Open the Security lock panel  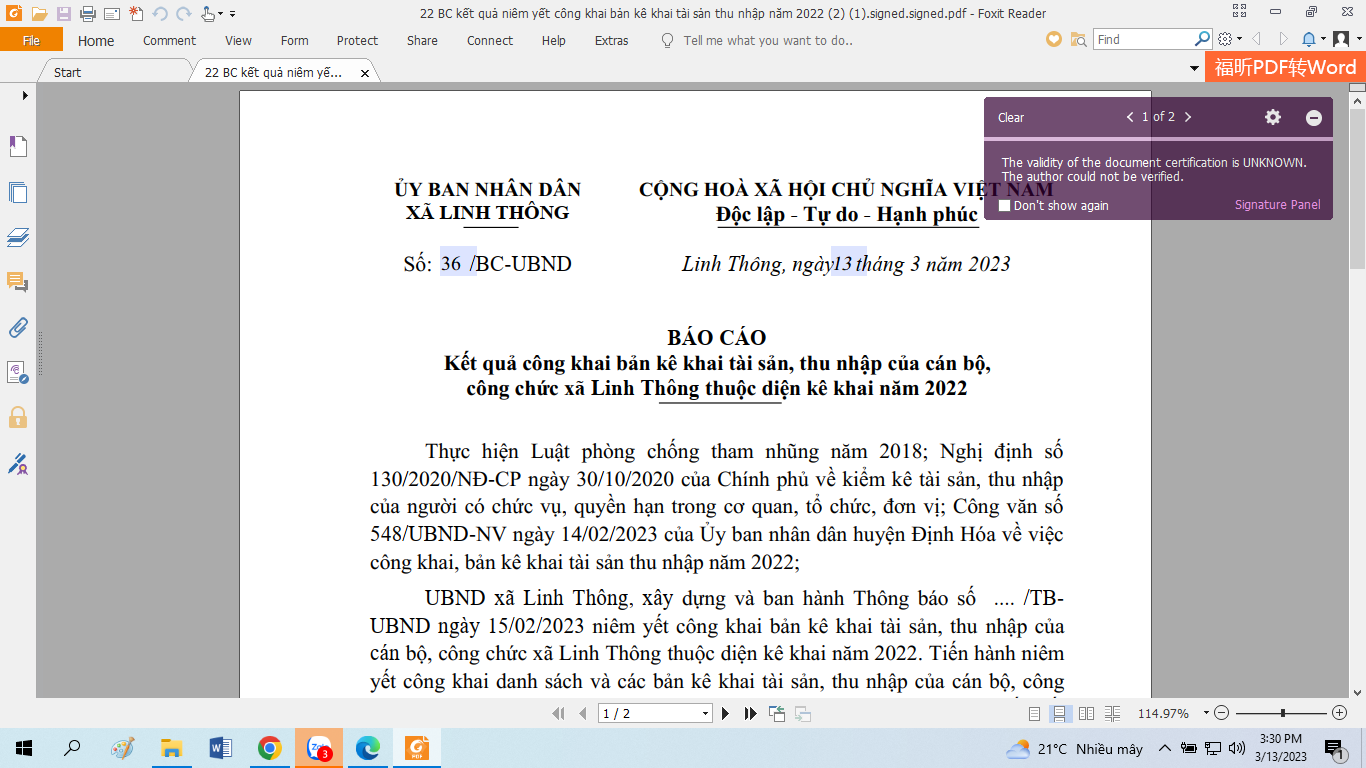[17, 417]
